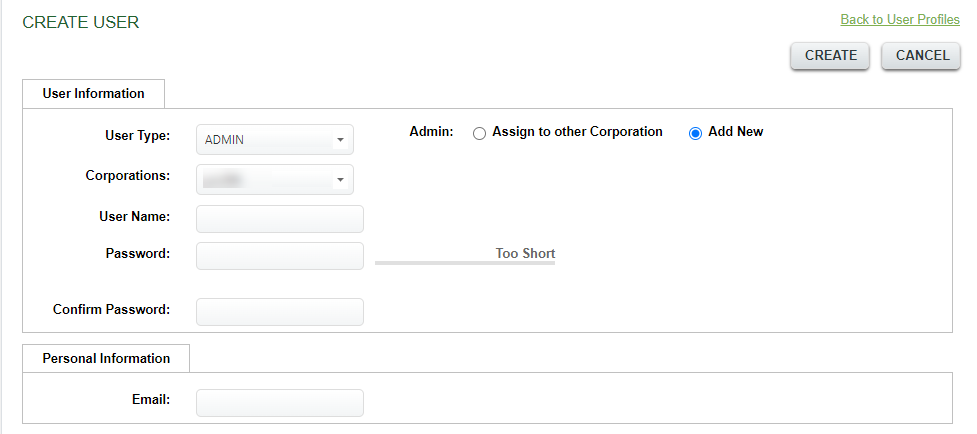Screen dimensions: 977x434
Task: Switch to the Personal Information tab
Action: click(106, 358)
